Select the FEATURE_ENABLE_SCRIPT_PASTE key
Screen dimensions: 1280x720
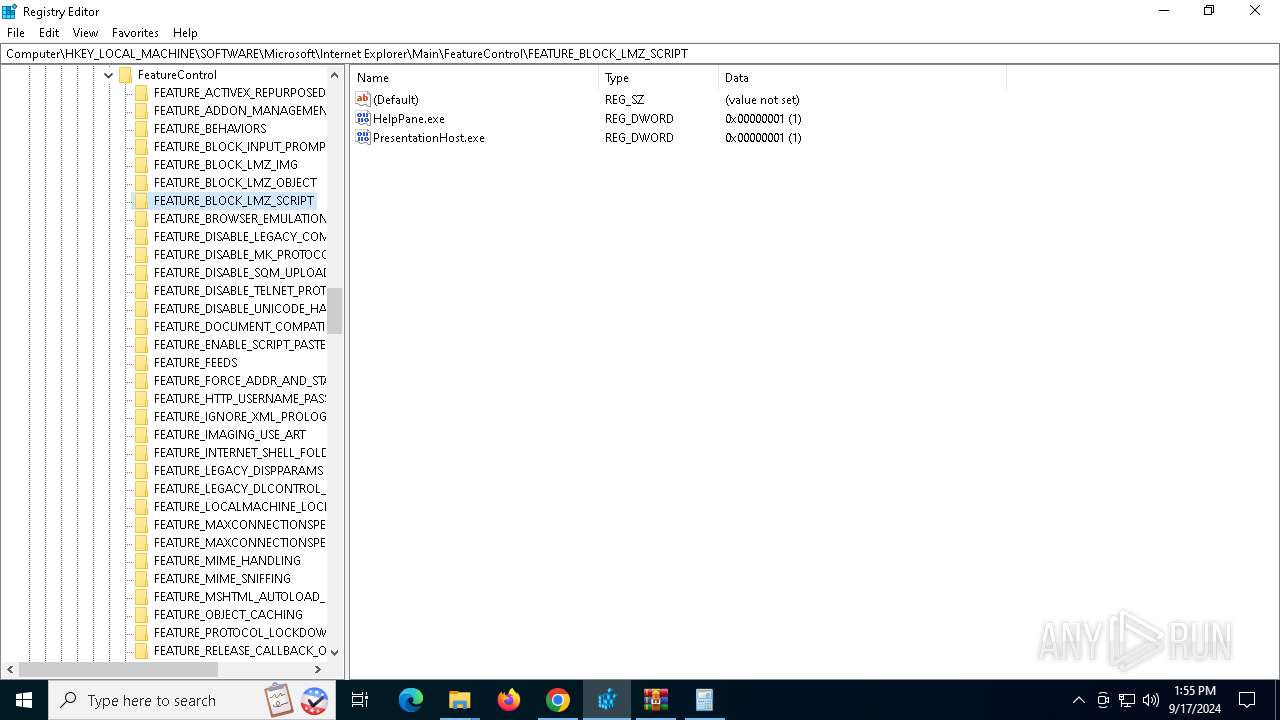(x=240, y=345)
